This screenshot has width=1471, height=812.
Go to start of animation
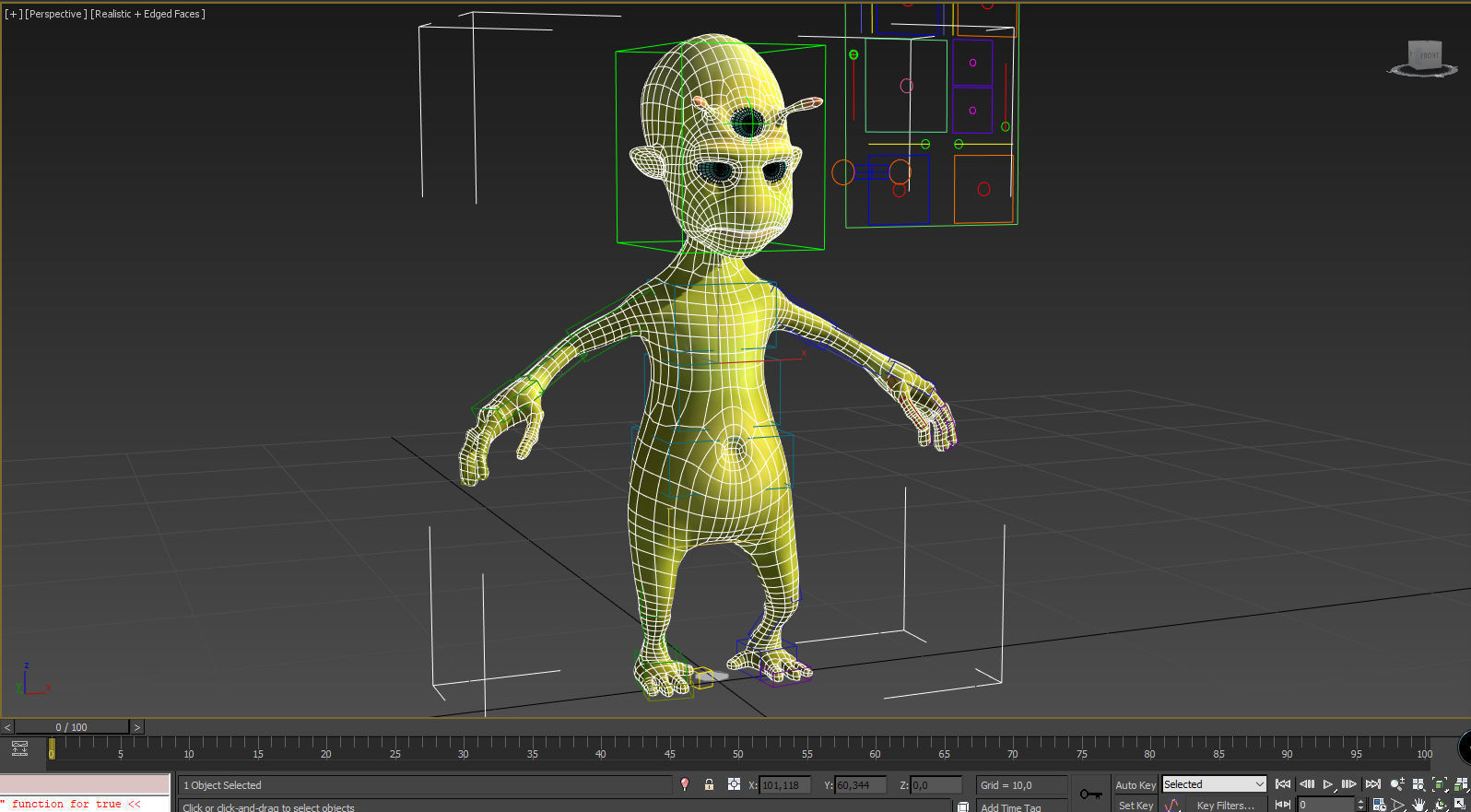[x=1282, y=784]
